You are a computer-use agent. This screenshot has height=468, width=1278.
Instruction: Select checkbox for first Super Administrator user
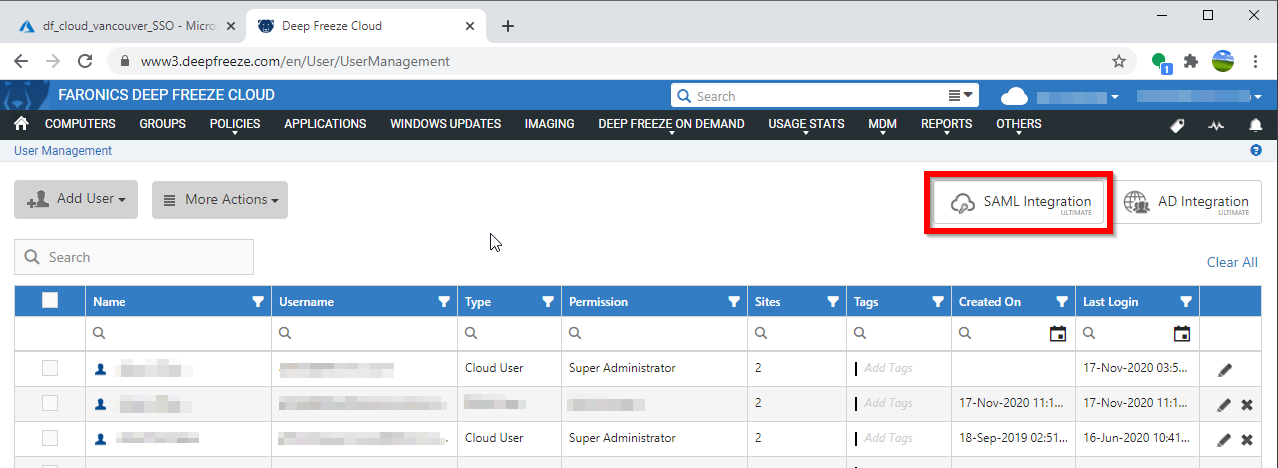click(x=50, y=369)
